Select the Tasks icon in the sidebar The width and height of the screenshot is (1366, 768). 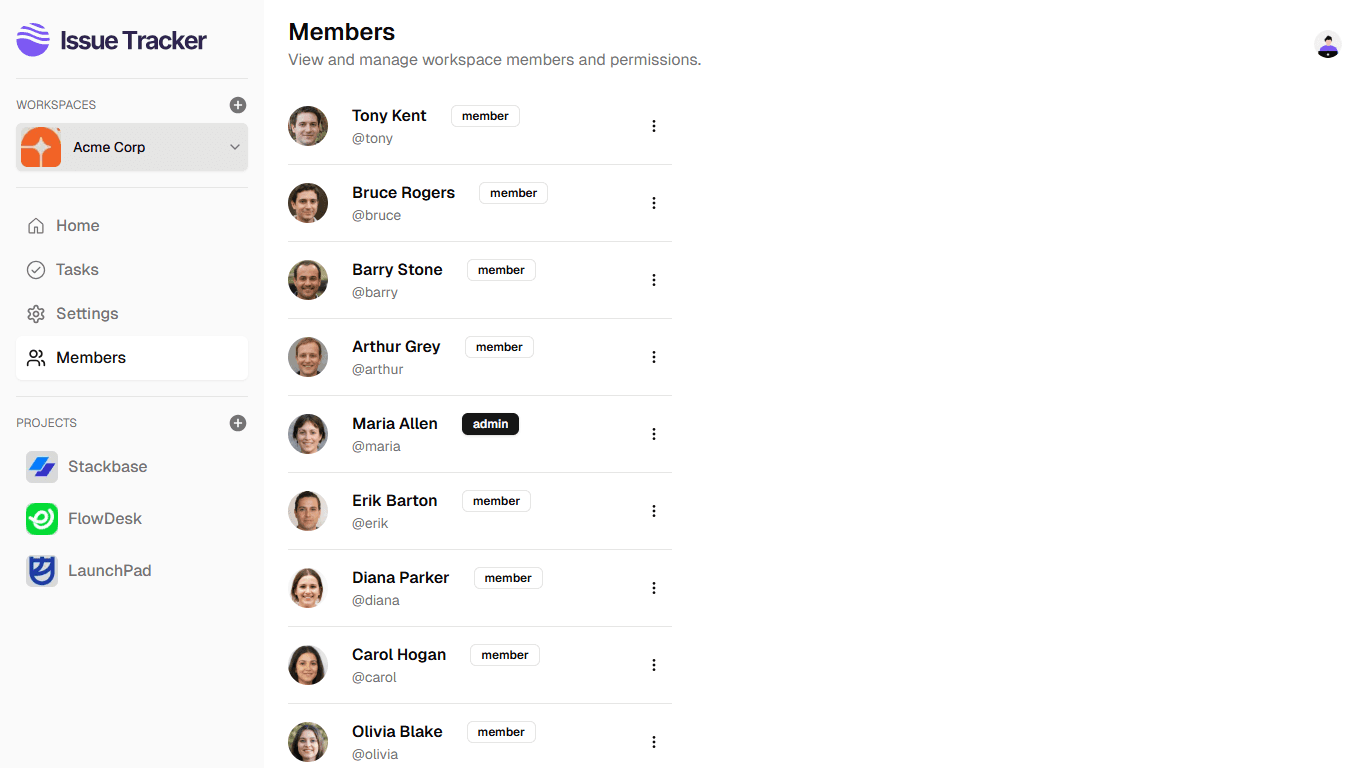point(36,269)
